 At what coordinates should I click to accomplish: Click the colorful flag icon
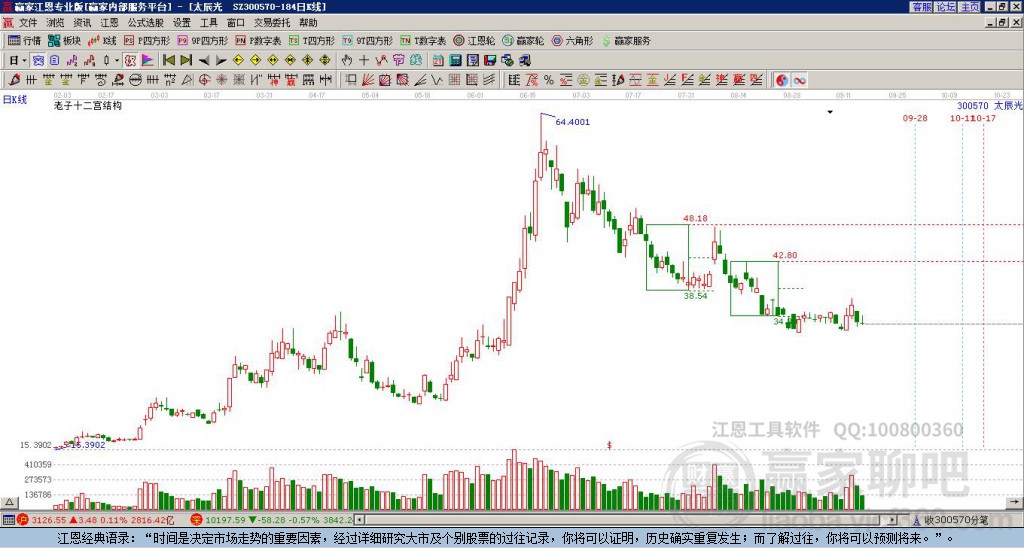148,61
